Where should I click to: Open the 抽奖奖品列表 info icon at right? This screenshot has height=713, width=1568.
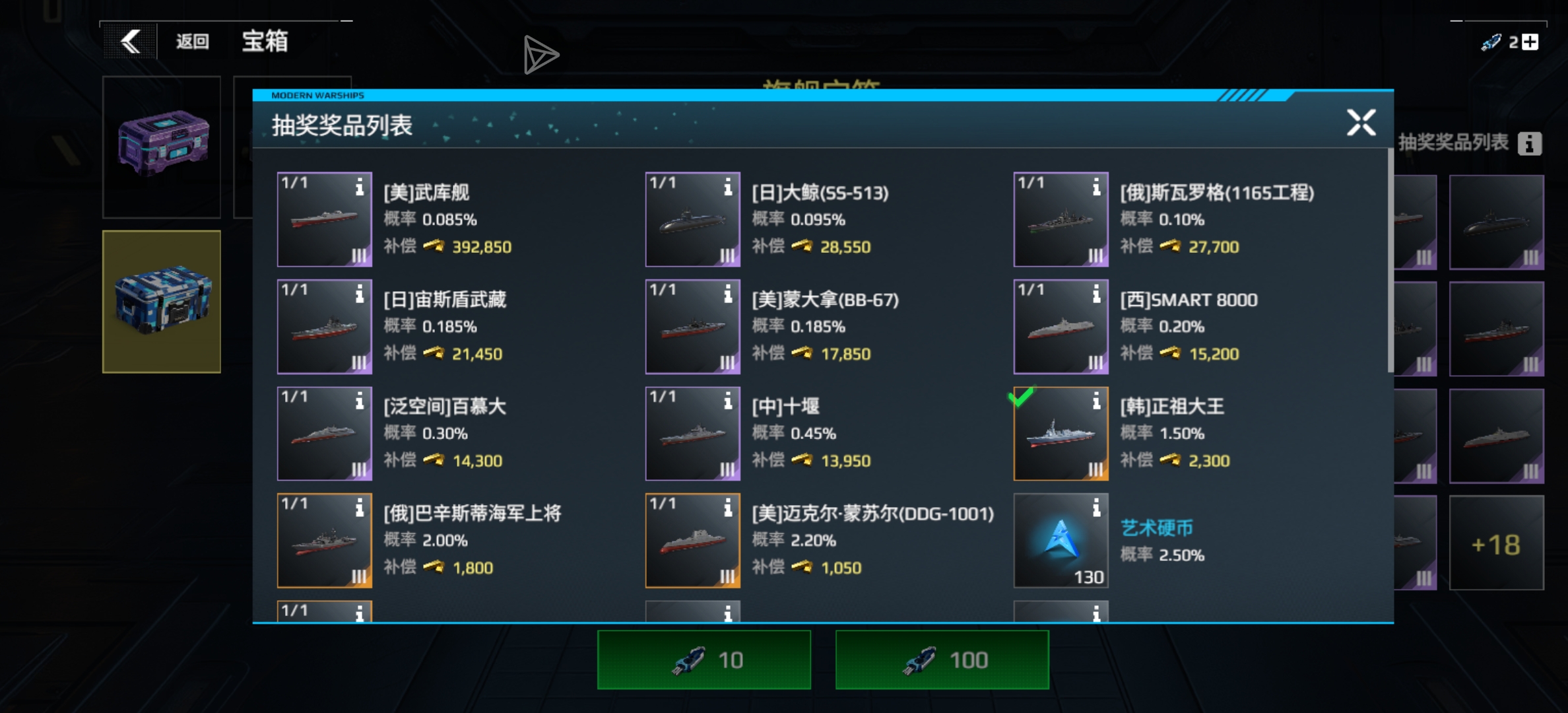(1530, 143)
